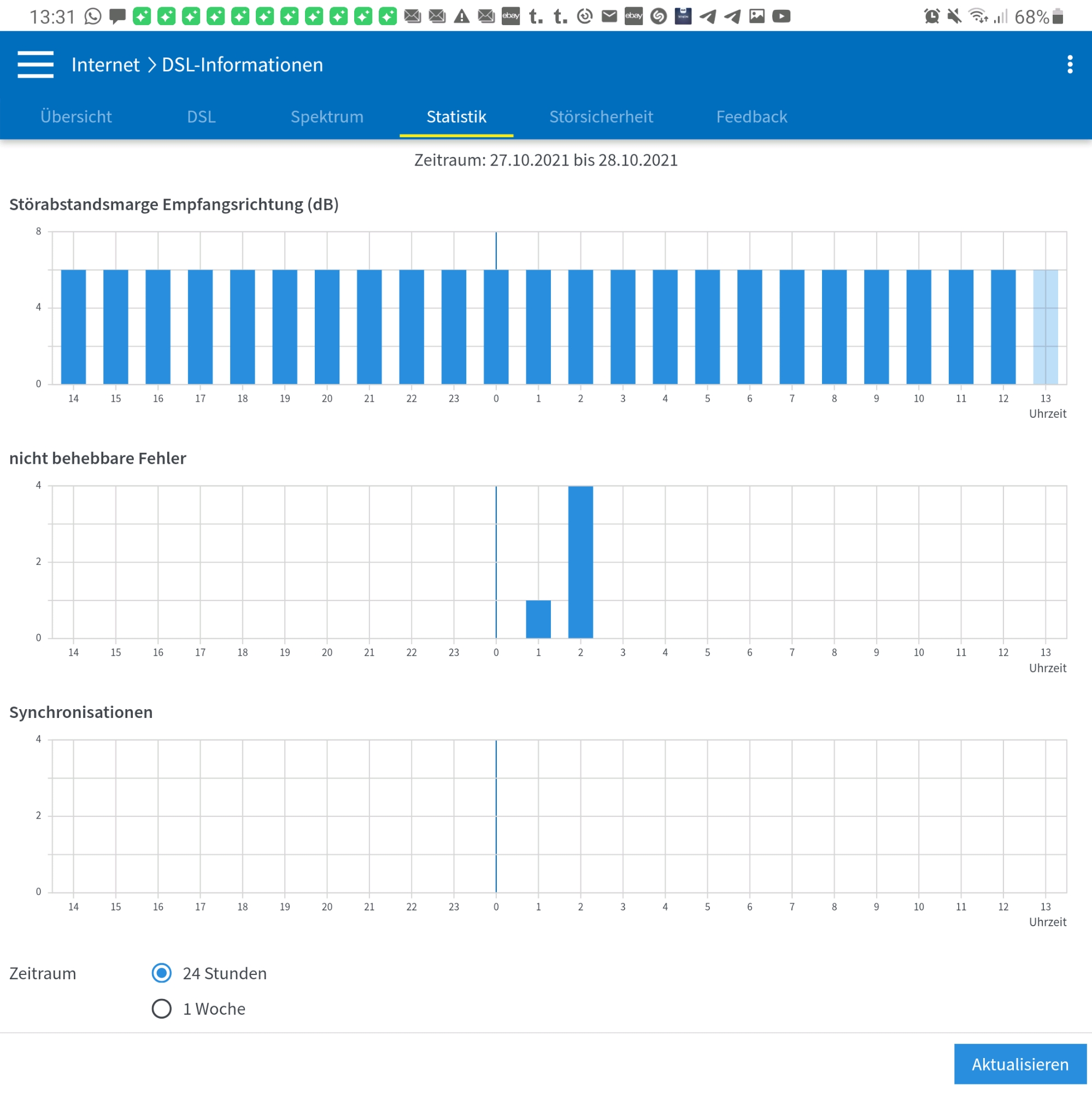This screenshot has height=1093, width=1092.
Task: Open the Übersicht tab
Action: tap(76, 116)
